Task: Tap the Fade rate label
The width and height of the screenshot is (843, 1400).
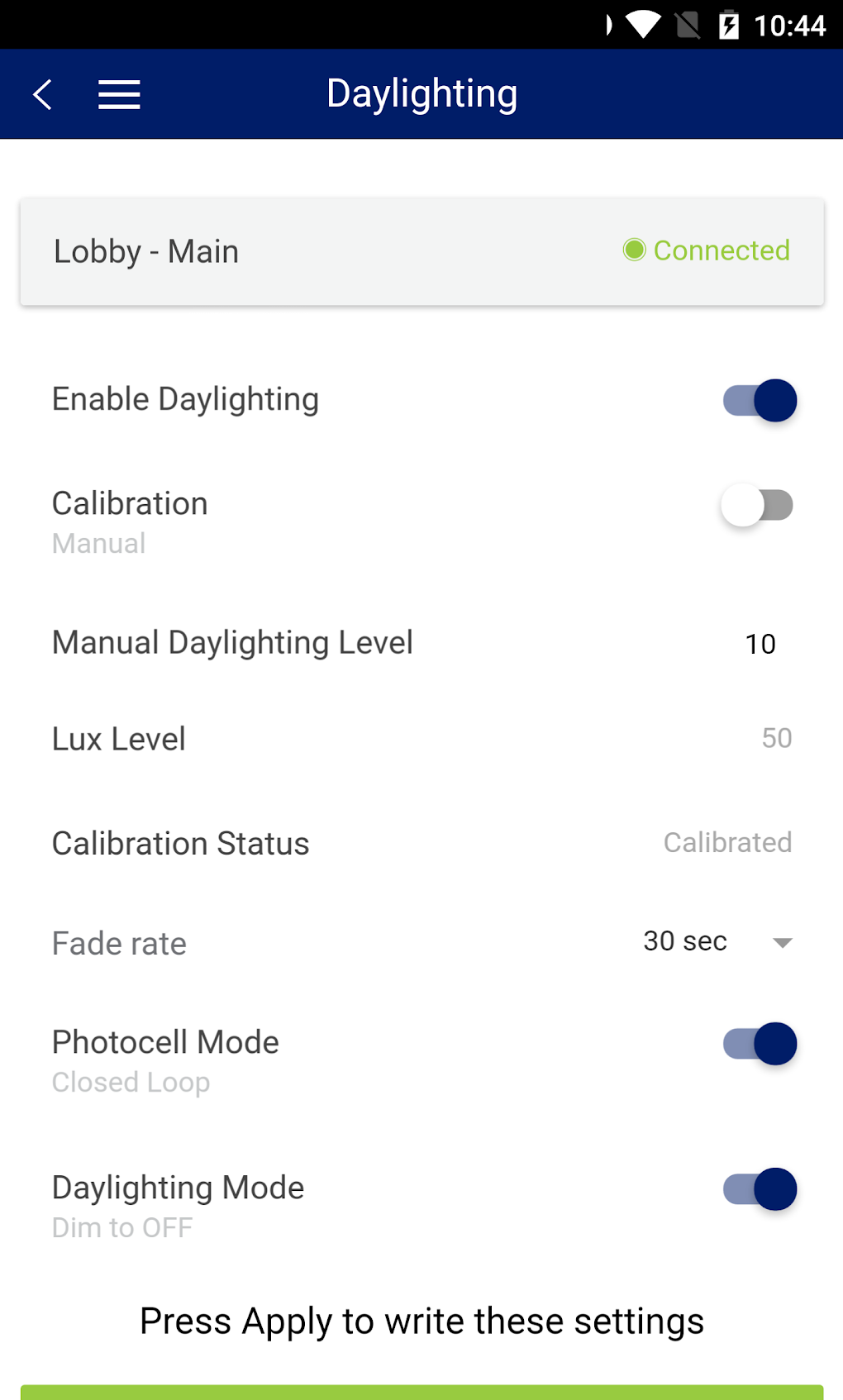Action: click(x=120, y=943)
